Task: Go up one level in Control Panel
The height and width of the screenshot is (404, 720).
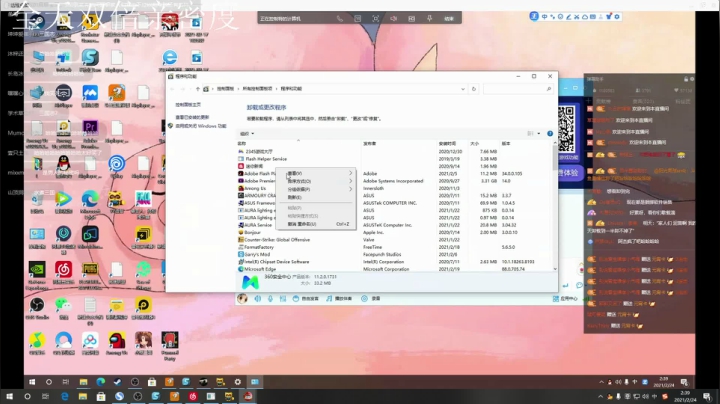Action: [x=197, y=89]
